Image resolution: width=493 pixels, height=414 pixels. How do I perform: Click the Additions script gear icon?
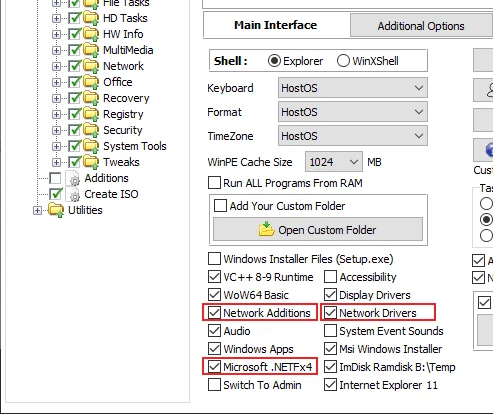coord(73,178)
